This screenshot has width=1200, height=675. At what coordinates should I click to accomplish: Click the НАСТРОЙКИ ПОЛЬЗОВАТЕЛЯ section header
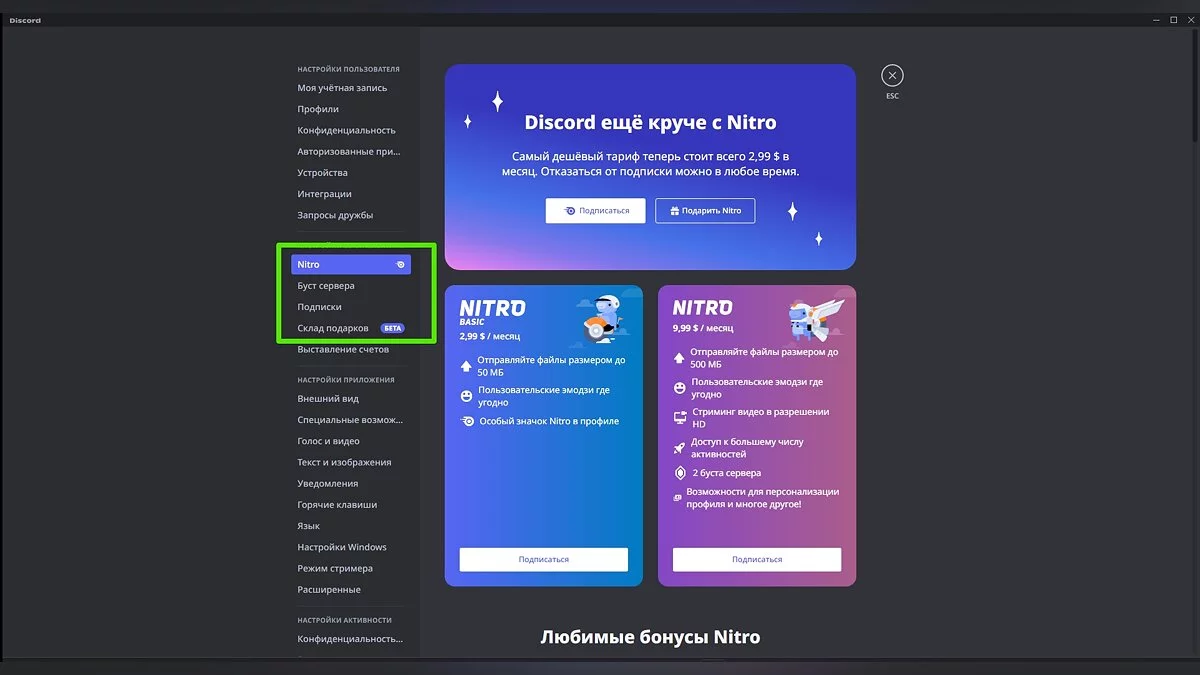click(x=348, y=69)
